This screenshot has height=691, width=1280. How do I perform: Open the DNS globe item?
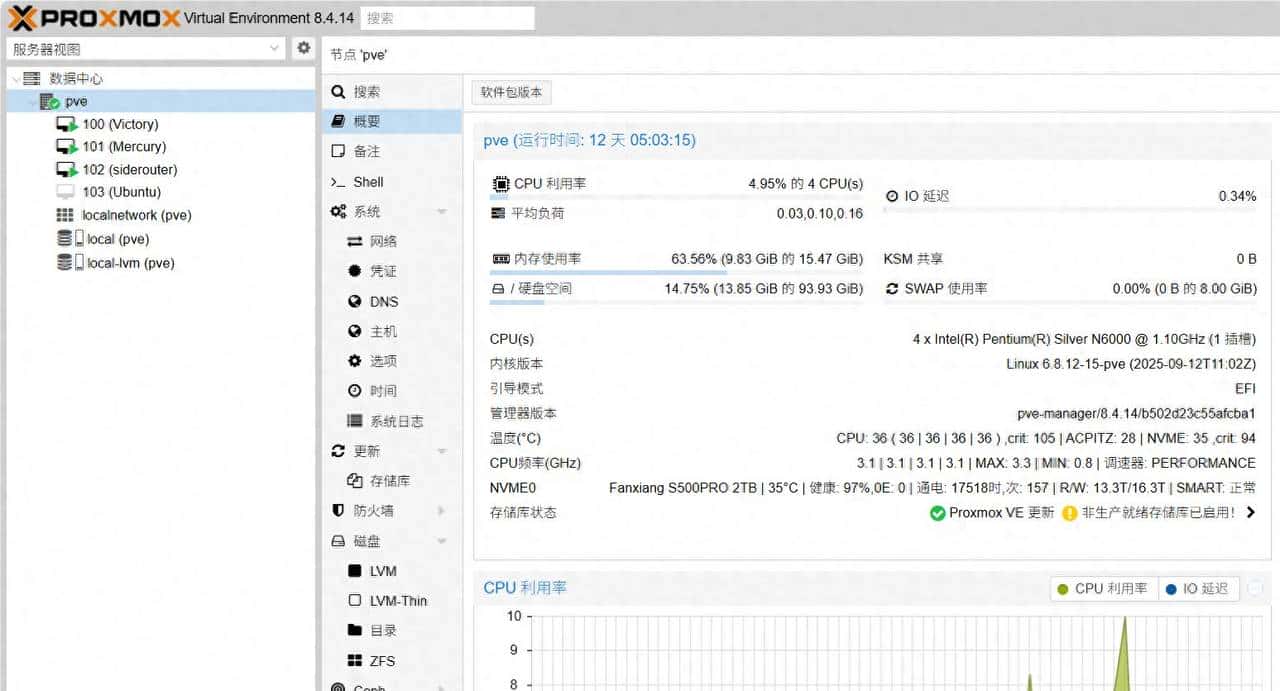(354, 301)
